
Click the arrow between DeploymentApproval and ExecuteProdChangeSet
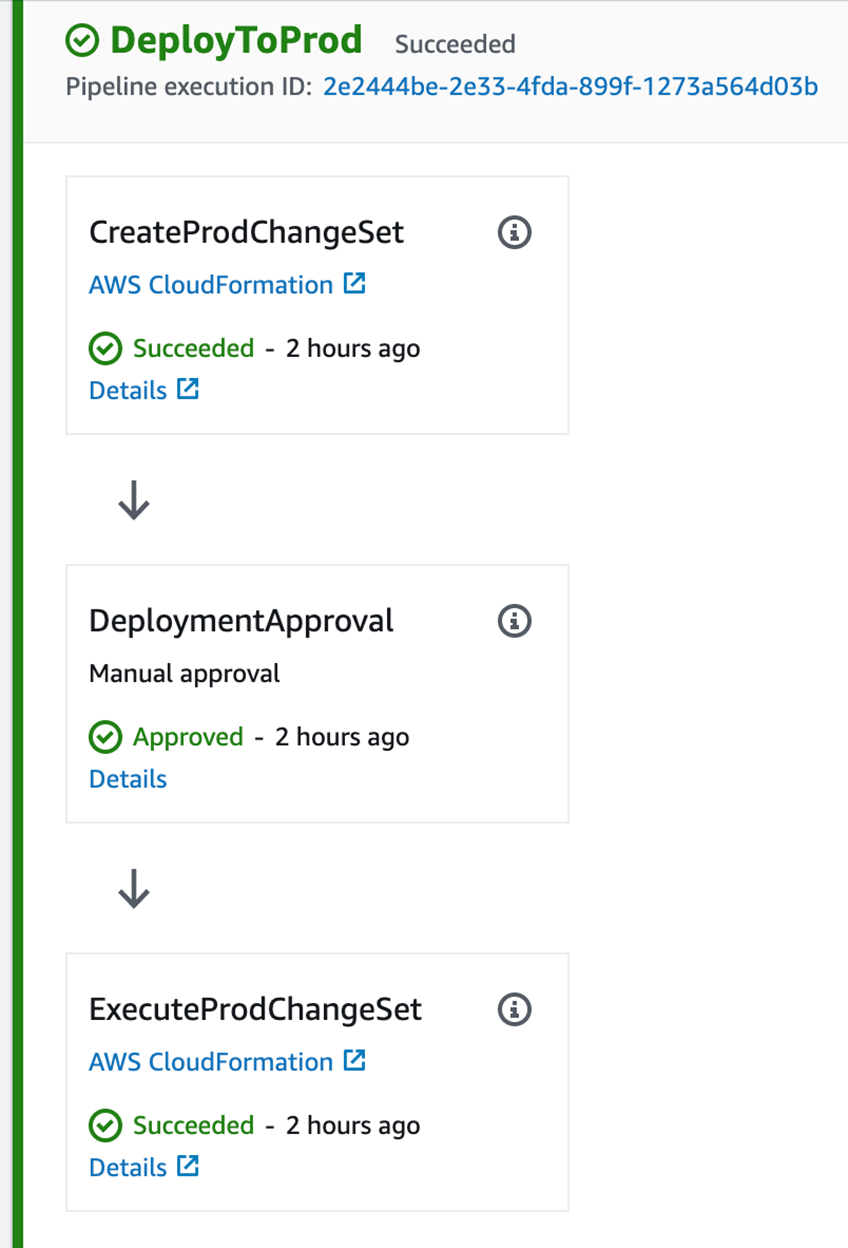[x=134, y=887]
